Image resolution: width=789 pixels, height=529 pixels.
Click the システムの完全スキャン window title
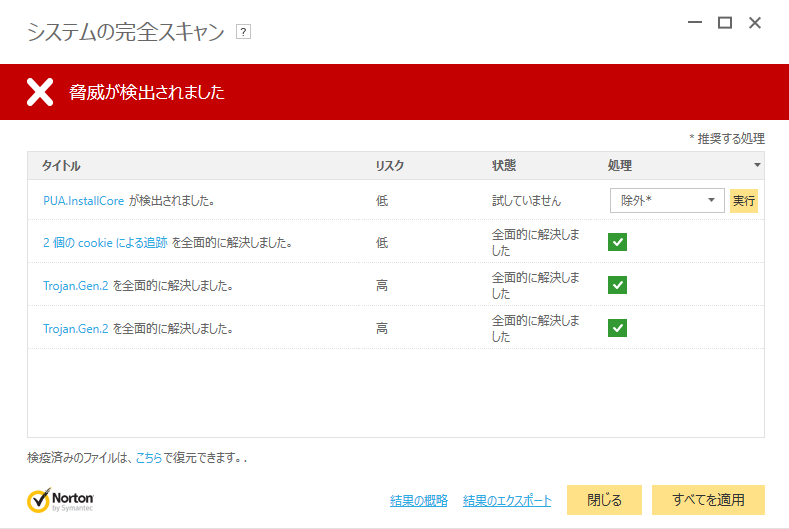pyautogui.click(x=125, y=32)
